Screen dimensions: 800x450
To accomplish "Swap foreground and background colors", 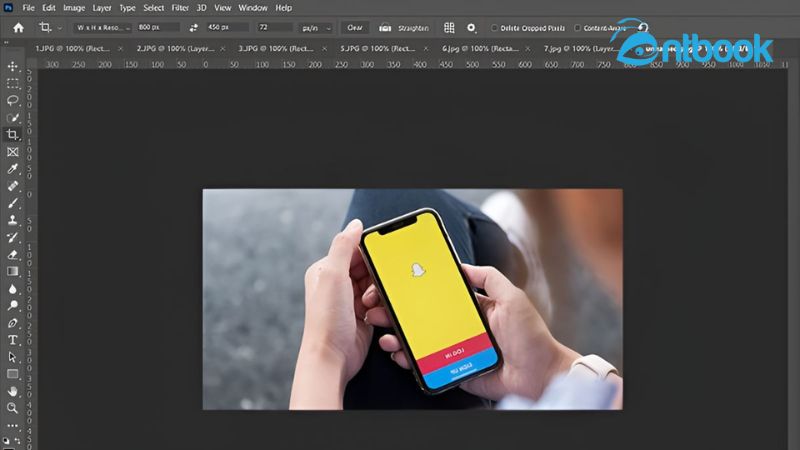I will (17, 440).
